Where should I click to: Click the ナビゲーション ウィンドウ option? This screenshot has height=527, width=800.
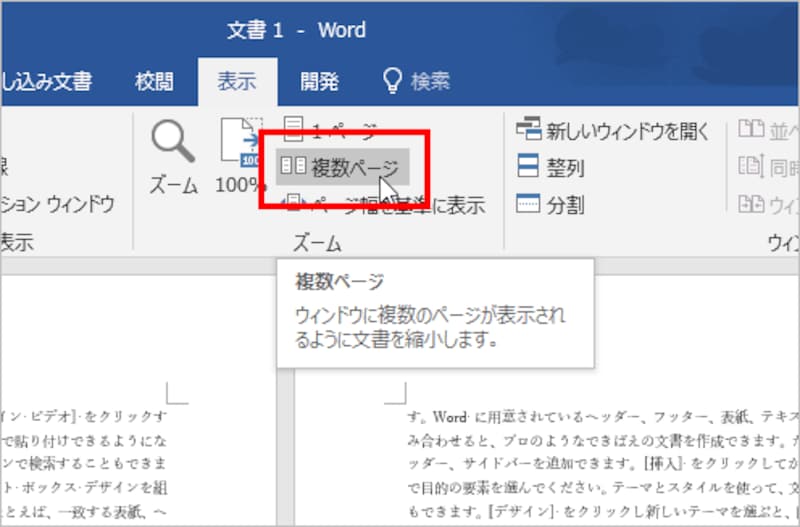(x=57, y=204)
